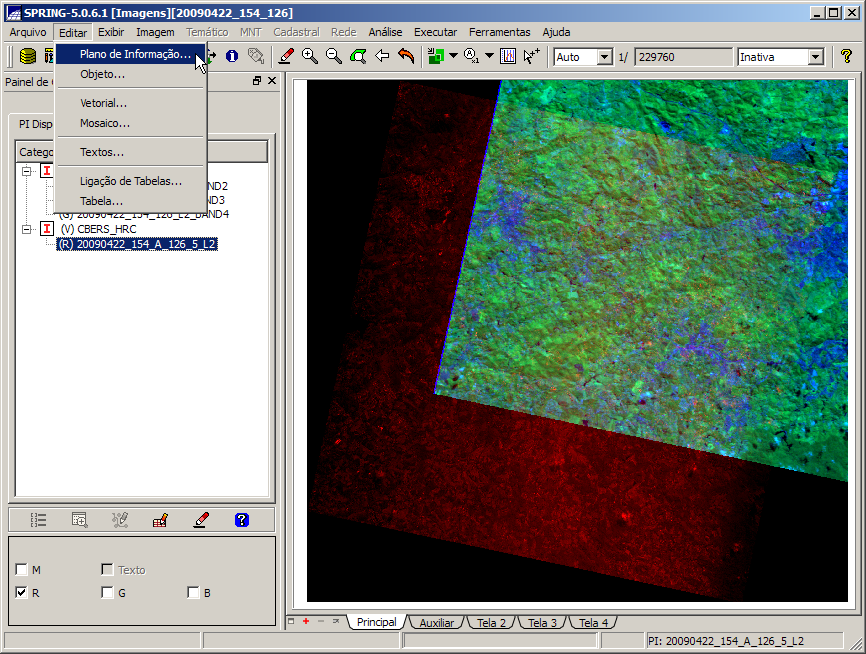This screenshot has width=866, height=654.
Task: Collapse the CBERS_HRC category tree node
Action: click(27, 229)
